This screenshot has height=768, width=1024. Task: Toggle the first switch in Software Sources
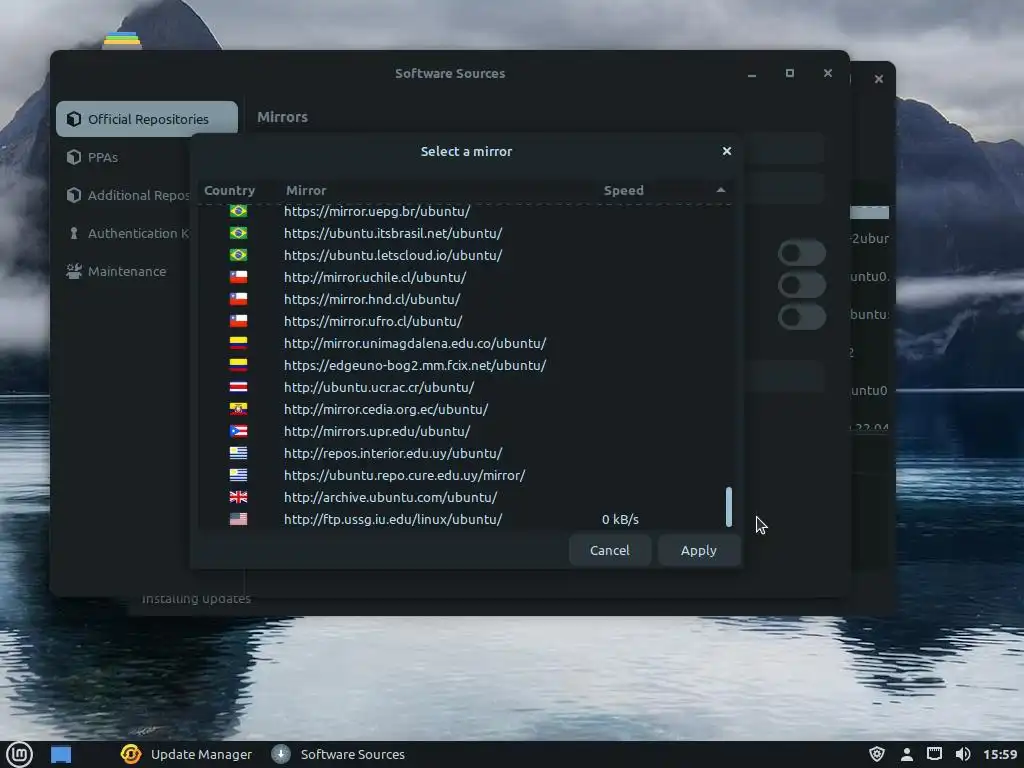pos(801,253)
